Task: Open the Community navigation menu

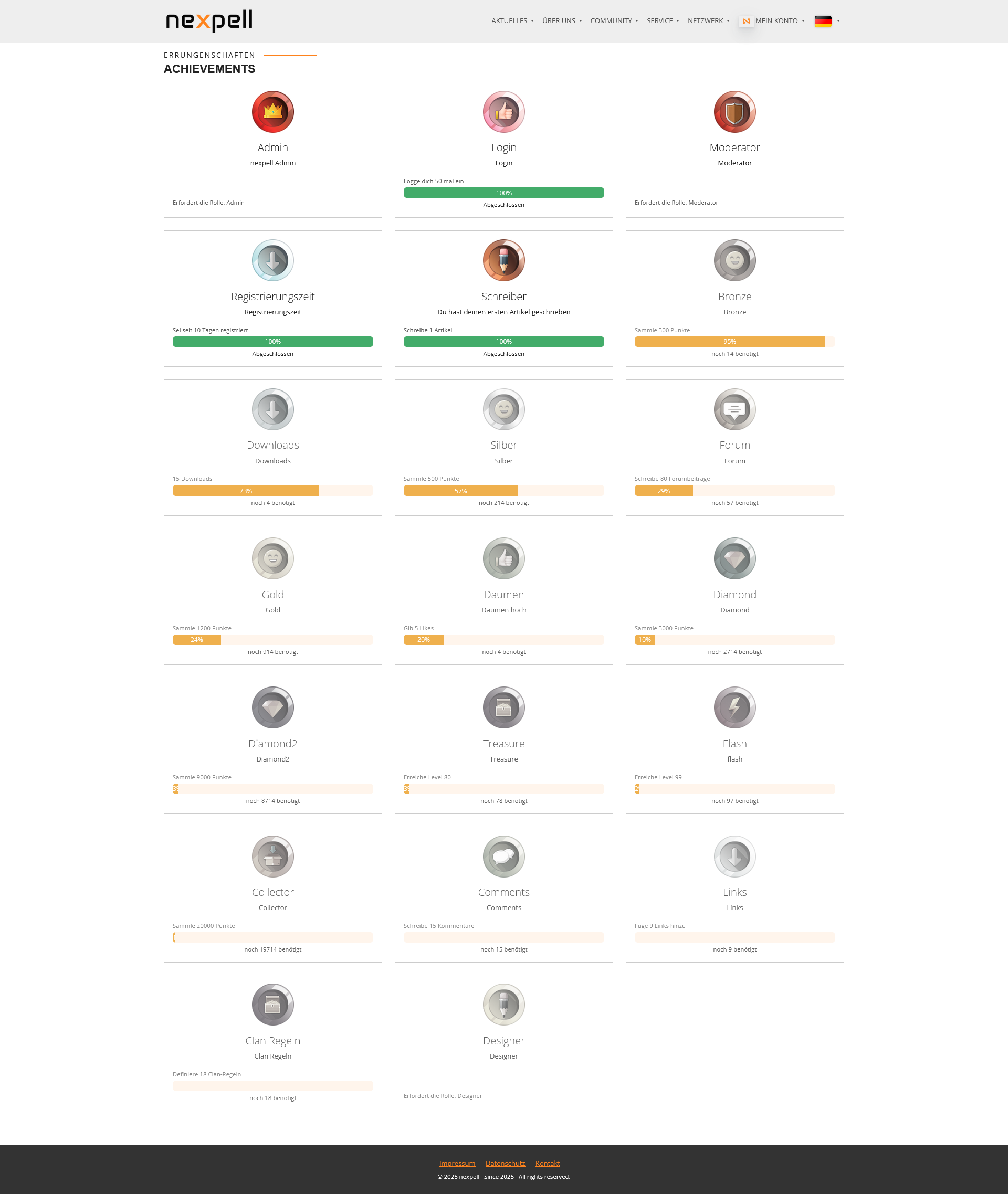Action: pos(614,21)
